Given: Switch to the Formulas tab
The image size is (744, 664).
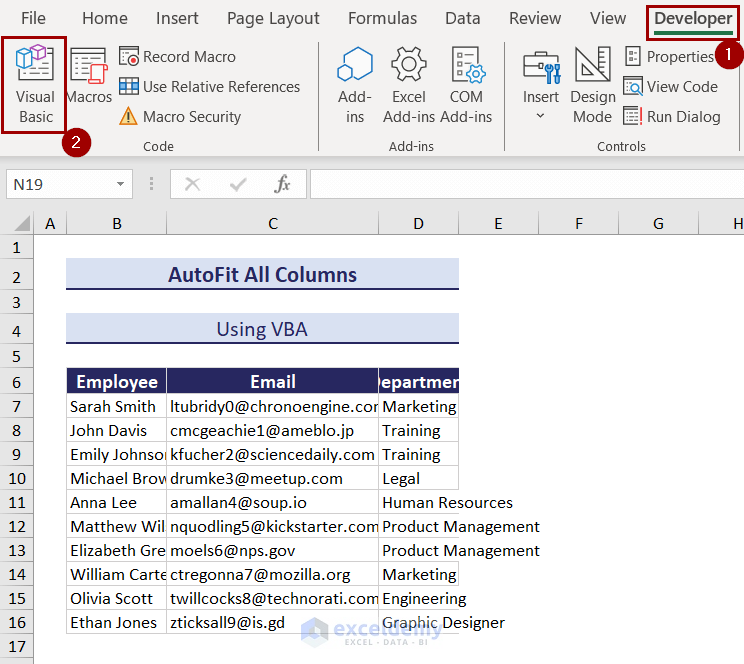Looking at the screenshot, I should point(382,19).
